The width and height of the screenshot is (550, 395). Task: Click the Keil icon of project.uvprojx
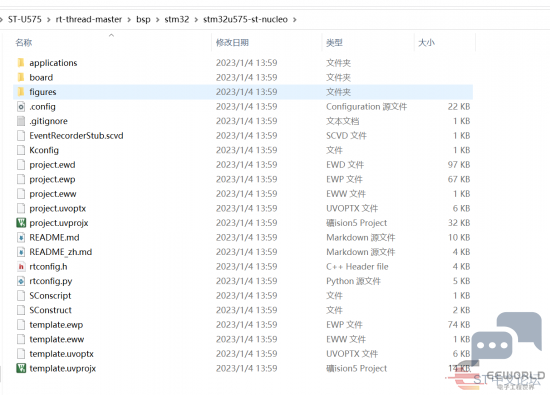click(x=21, y=223)
